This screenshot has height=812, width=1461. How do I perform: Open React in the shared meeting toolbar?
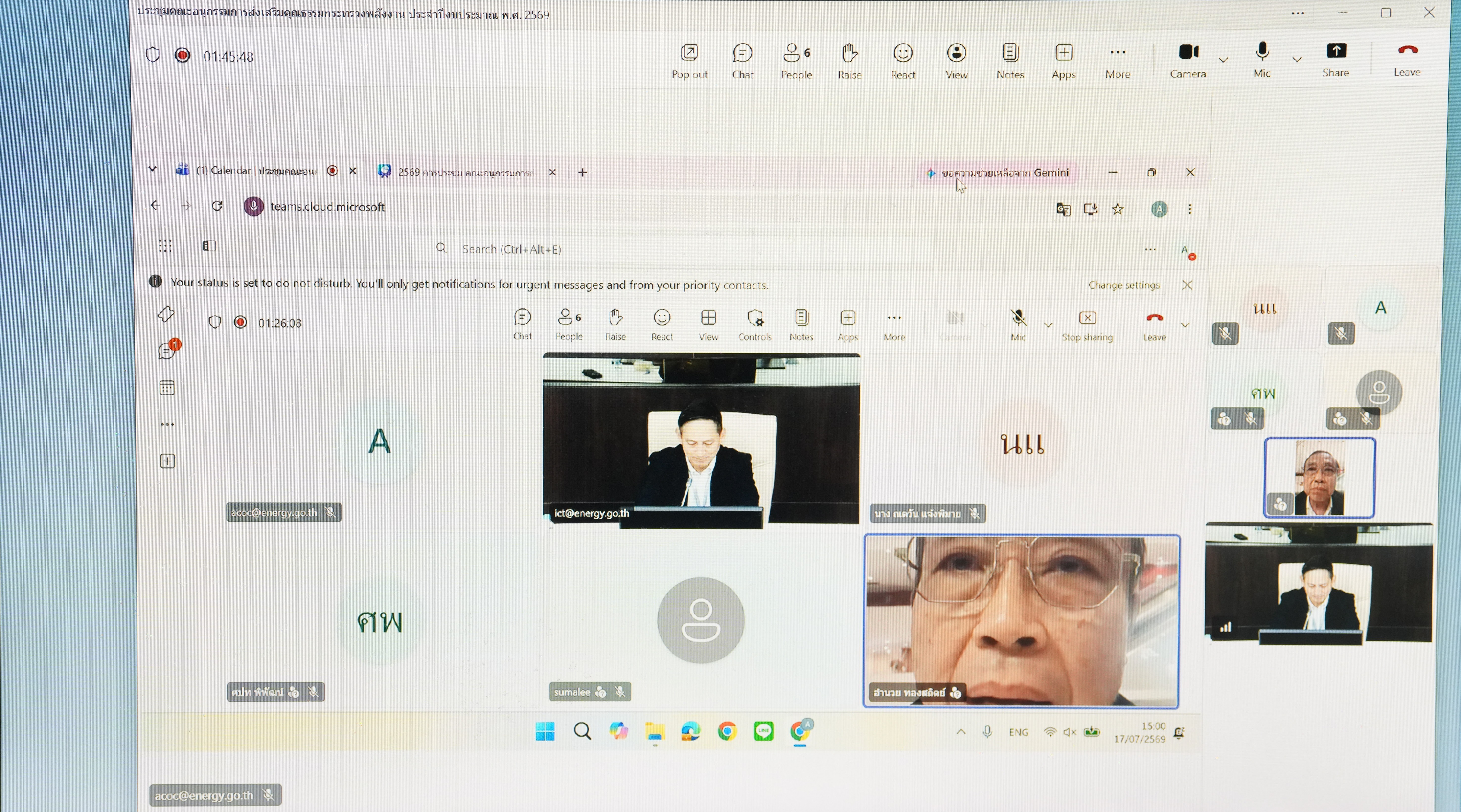tap(662, 324)
